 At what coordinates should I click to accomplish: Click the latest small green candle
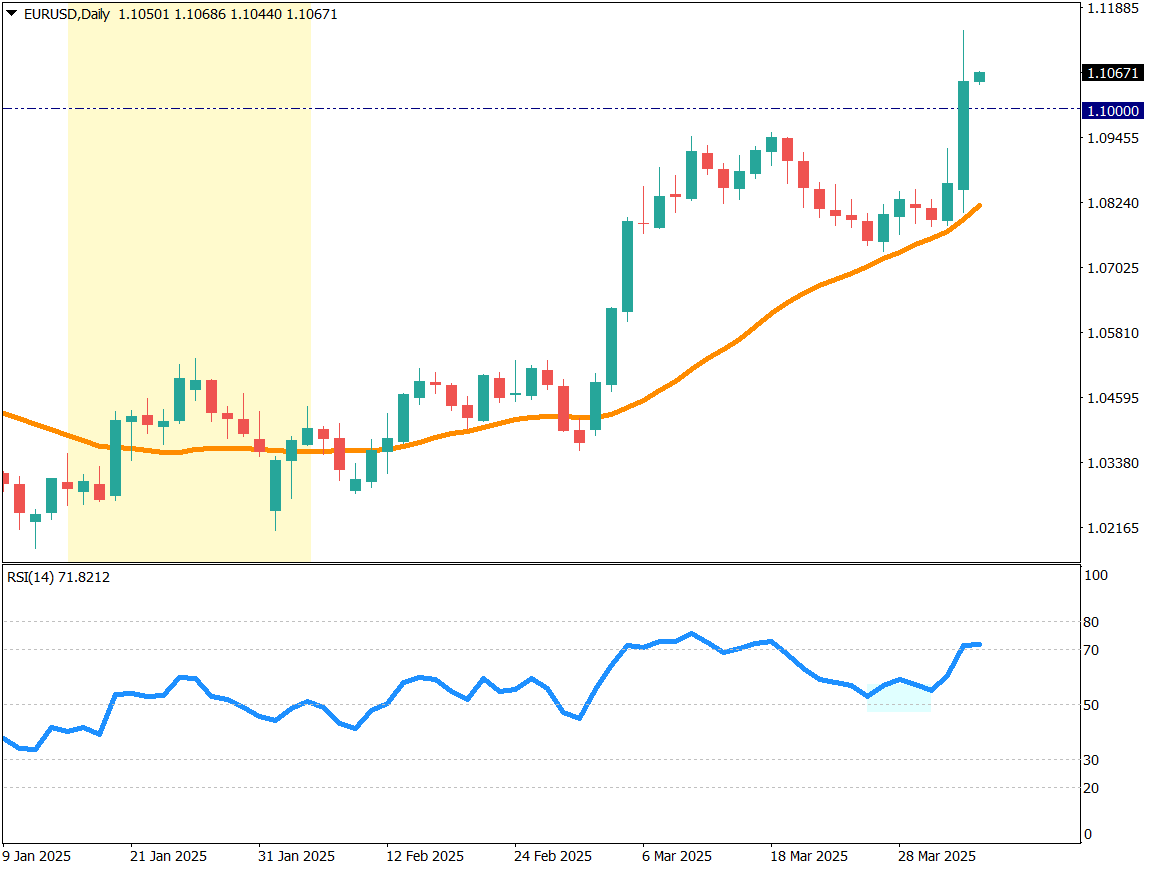tap(980, 77)
